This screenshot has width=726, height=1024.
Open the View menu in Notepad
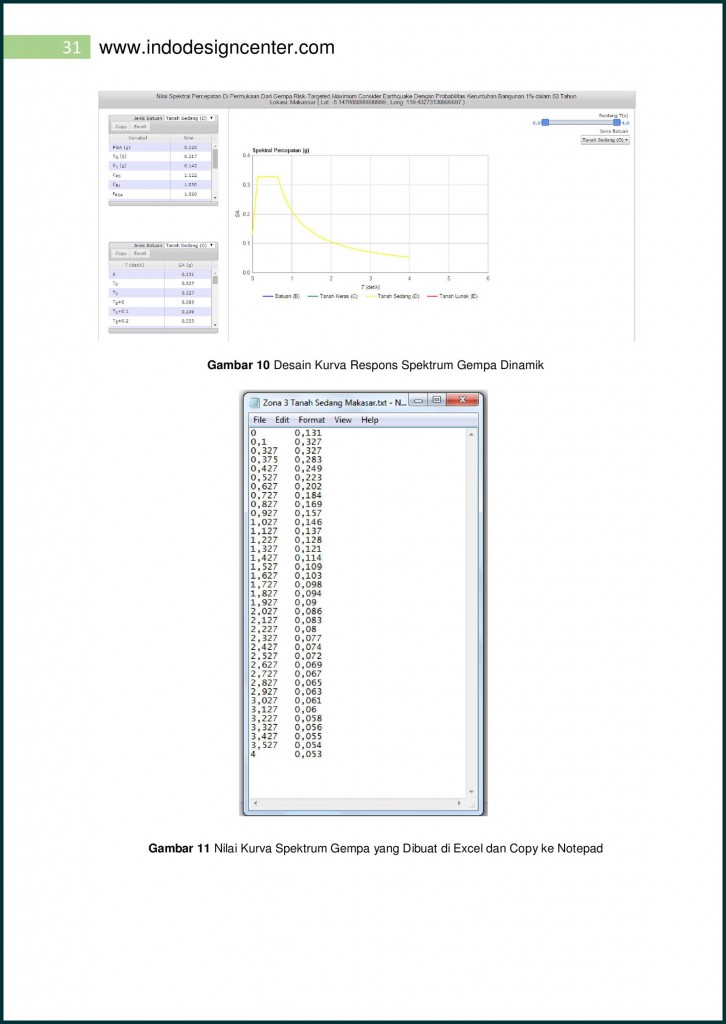coord(343,420)
